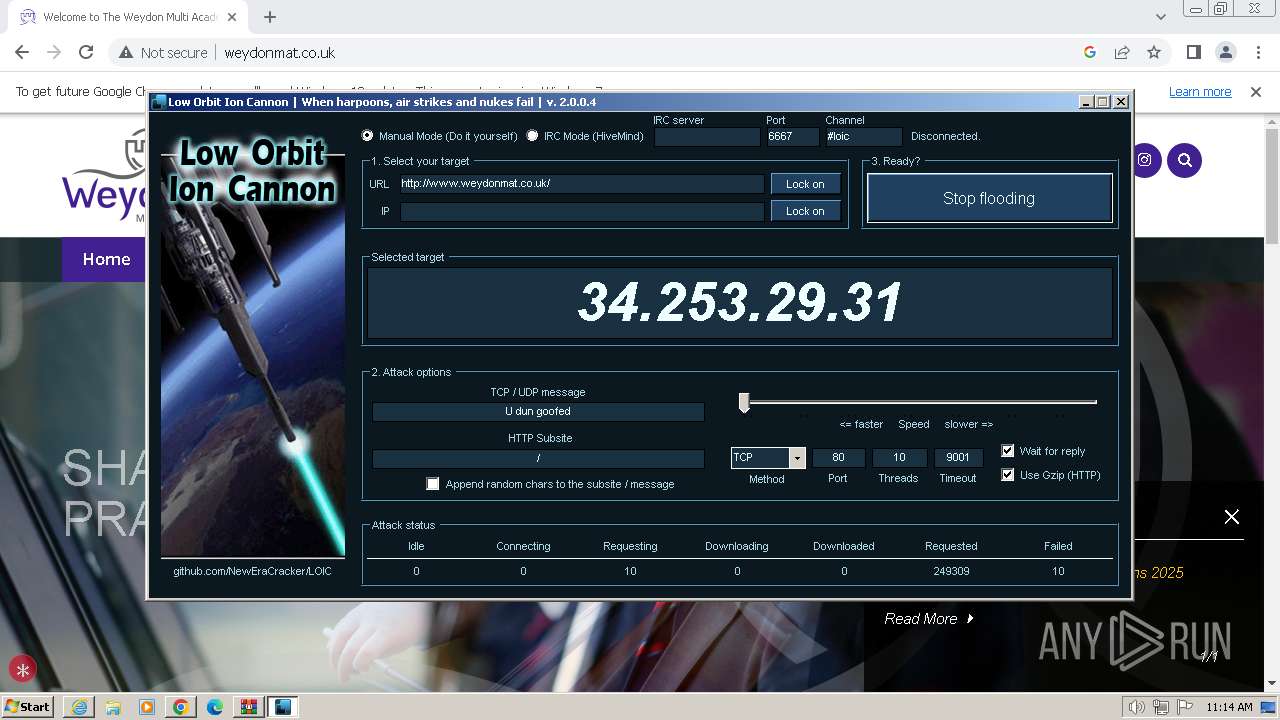Open a new Chrome tab
Viewport: 1280px width, 720px height.
270,17
